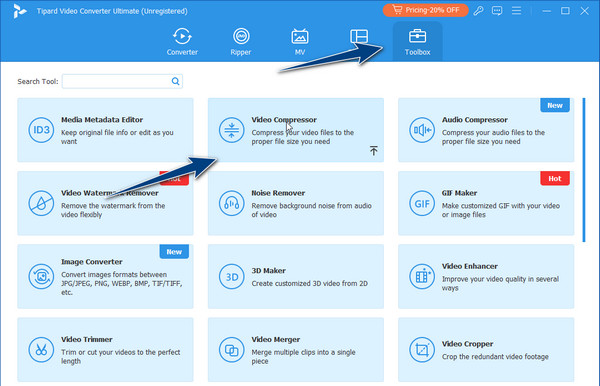Screen dimensions: 600x386
Task: Open the feedback chat icon
Action: (x=497, y=11)
